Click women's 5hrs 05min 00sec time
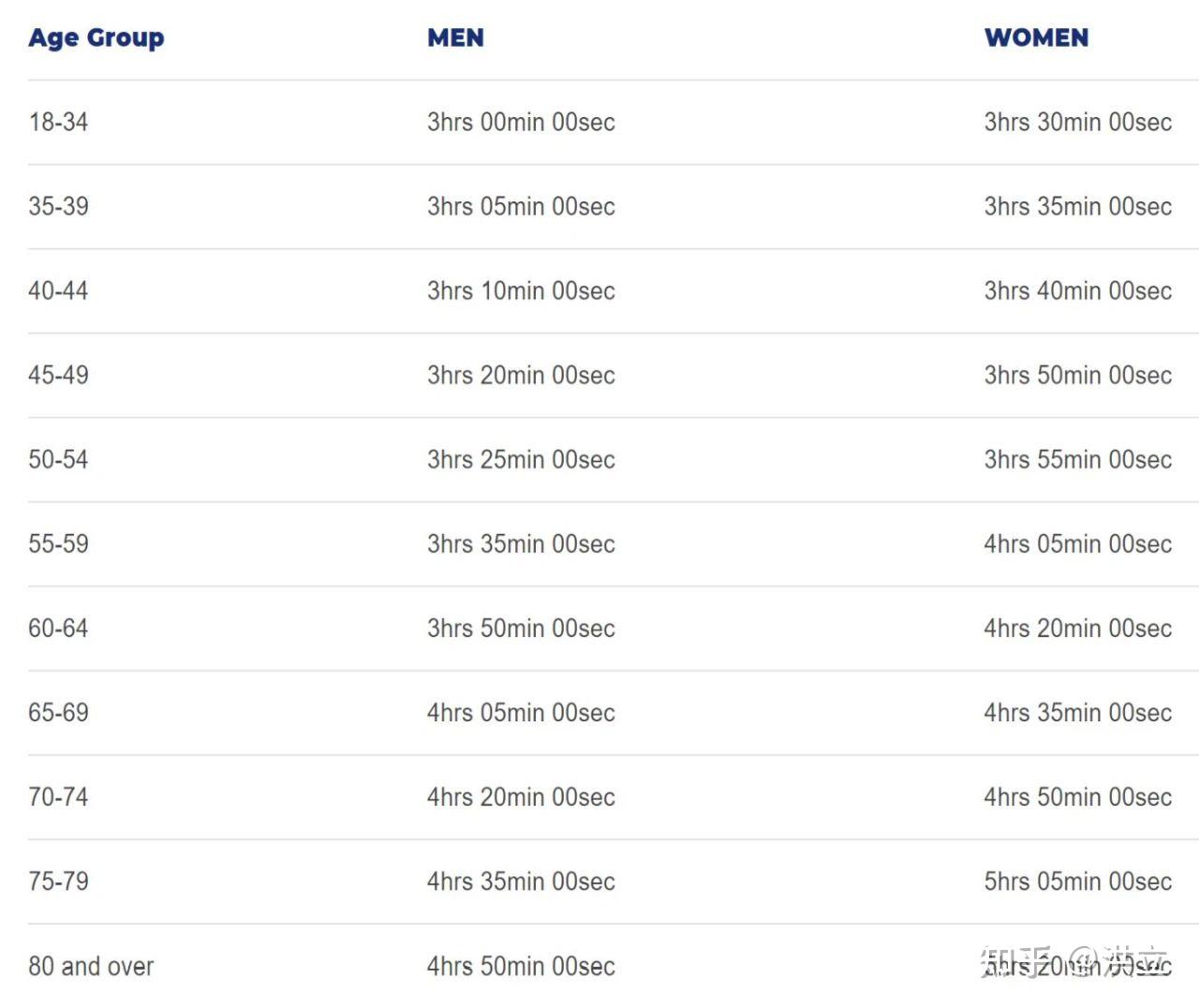 click(x=1077, y=881)
